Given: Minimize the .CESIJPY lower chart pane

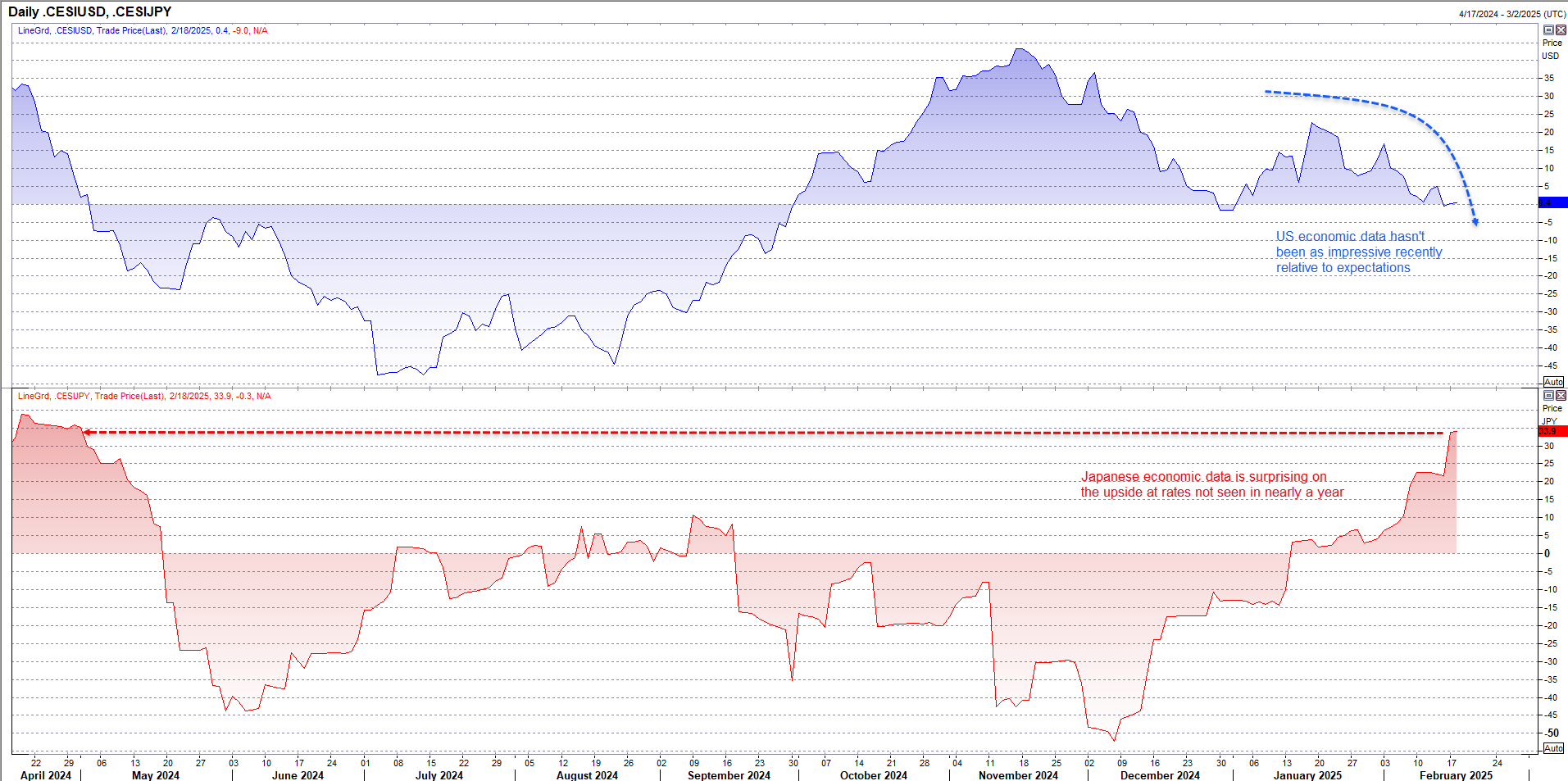Looking at the screenshot, I should click(x=1548, y=395).
